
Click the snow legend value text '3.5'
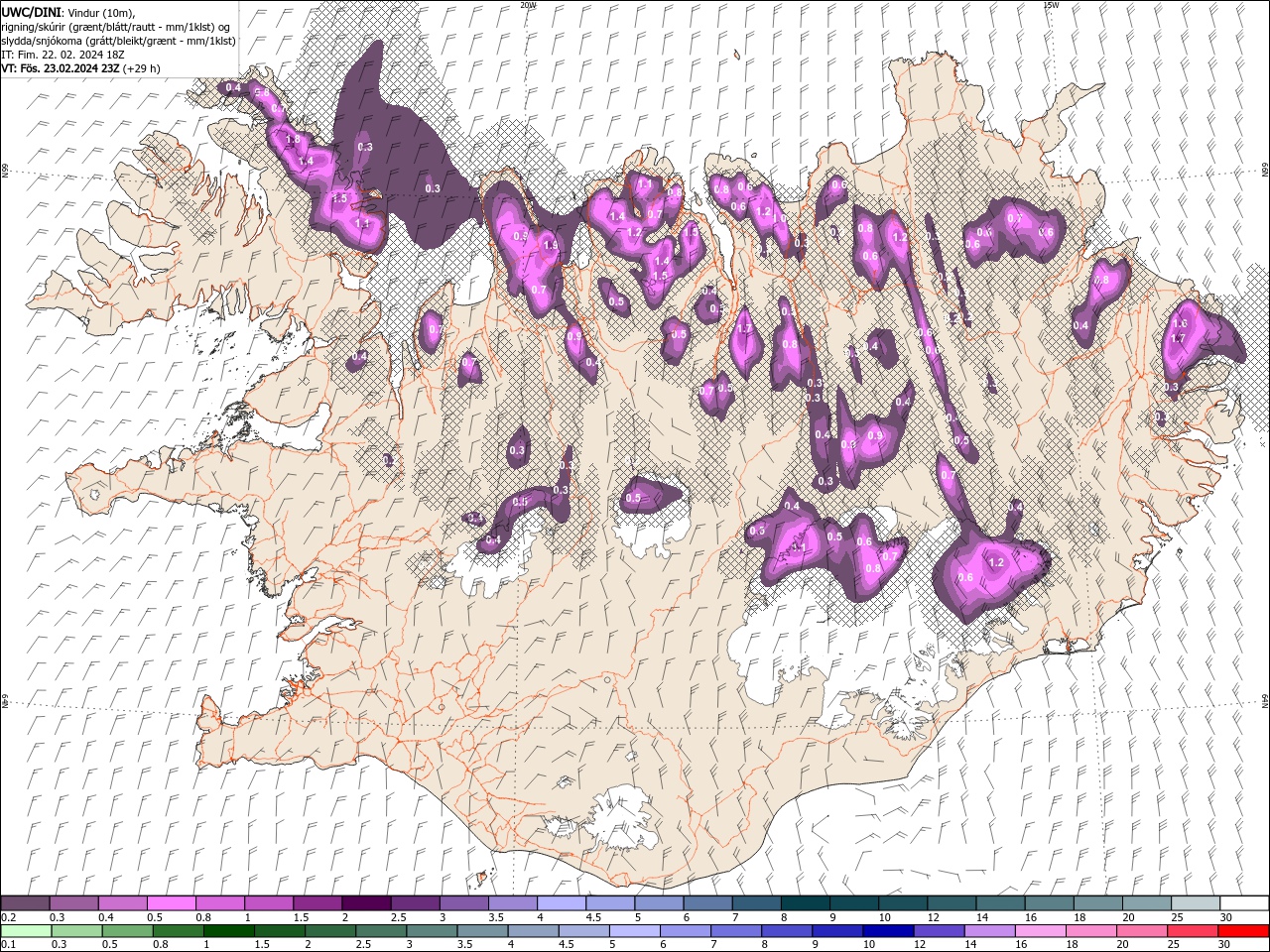495,918
